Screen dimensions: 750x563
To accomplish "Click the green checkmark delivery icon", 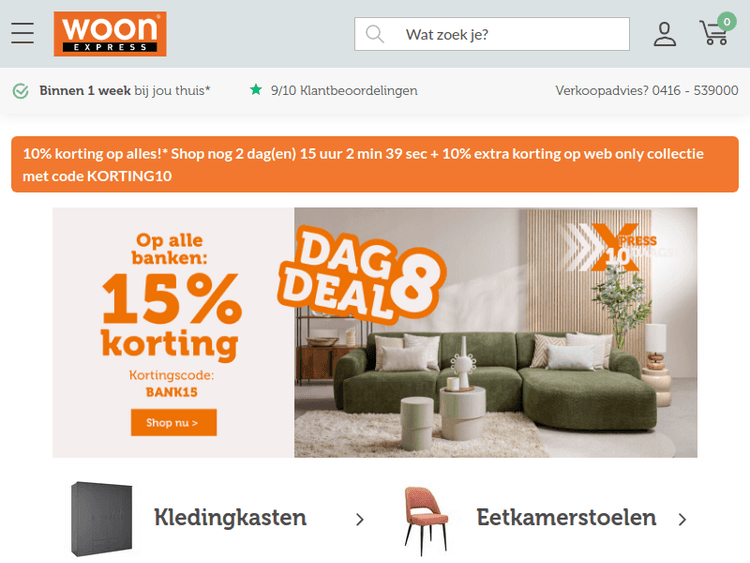I will pos(21,90).
